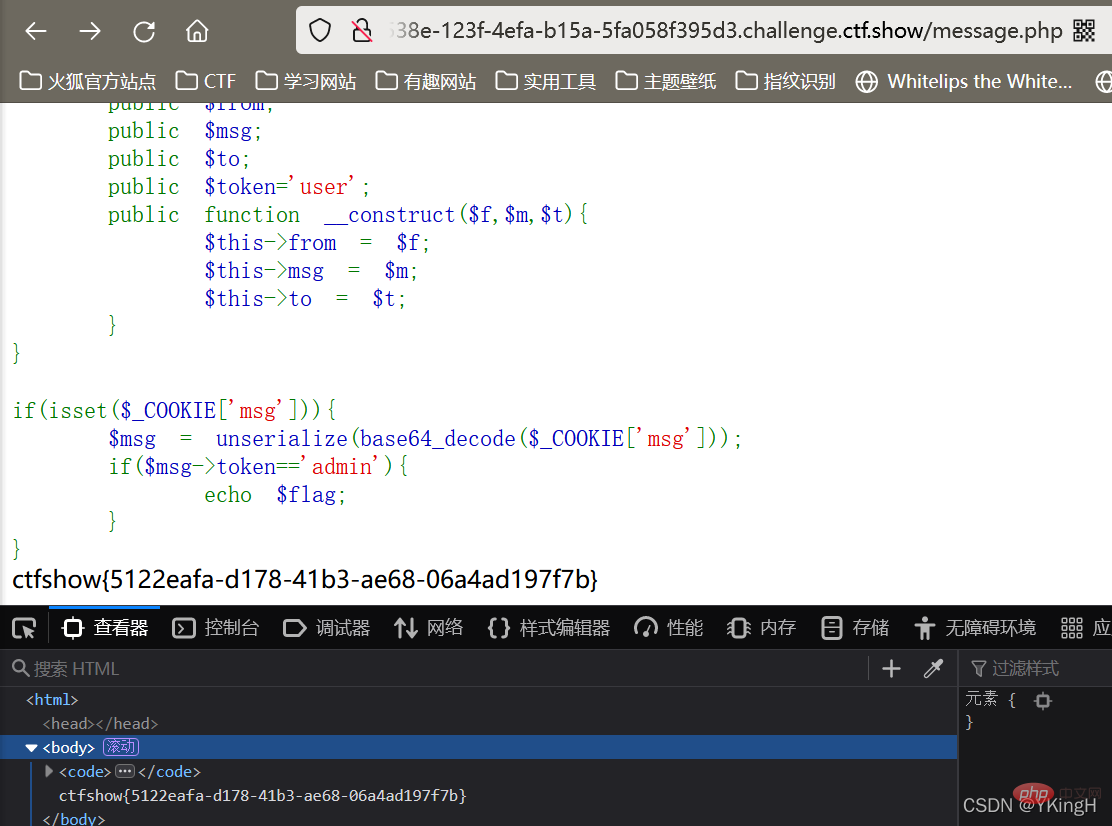Screen dimensions: 1112x826
Task: Open the Whitelips the White bookmark
Action: tap(963, 82)
